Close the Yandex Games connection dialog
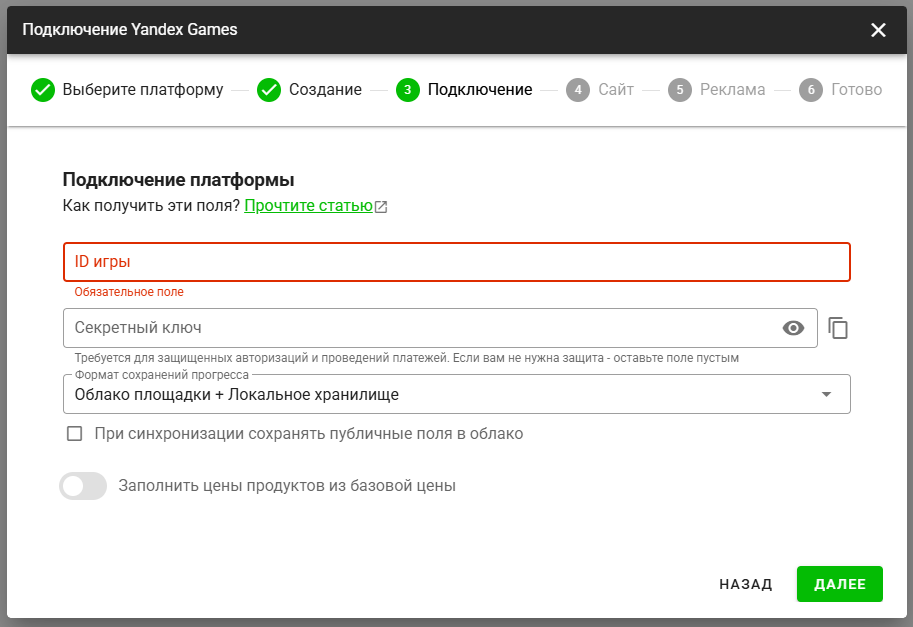Viewport: 913px width, 627px height. (x=878, y=30)
